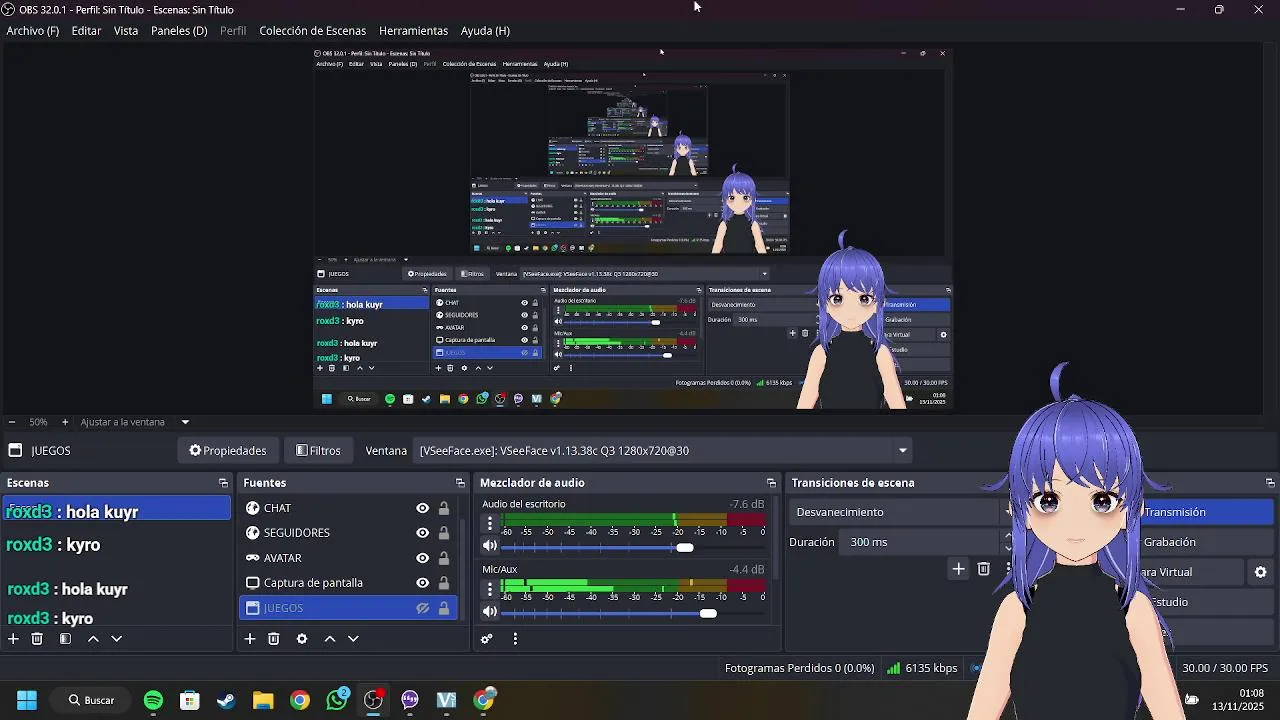Viewport: 1280px width, 720px height.
Task: Show the hidden JUEGOS source
Action: pyautogui.click(x=423, y=608)
